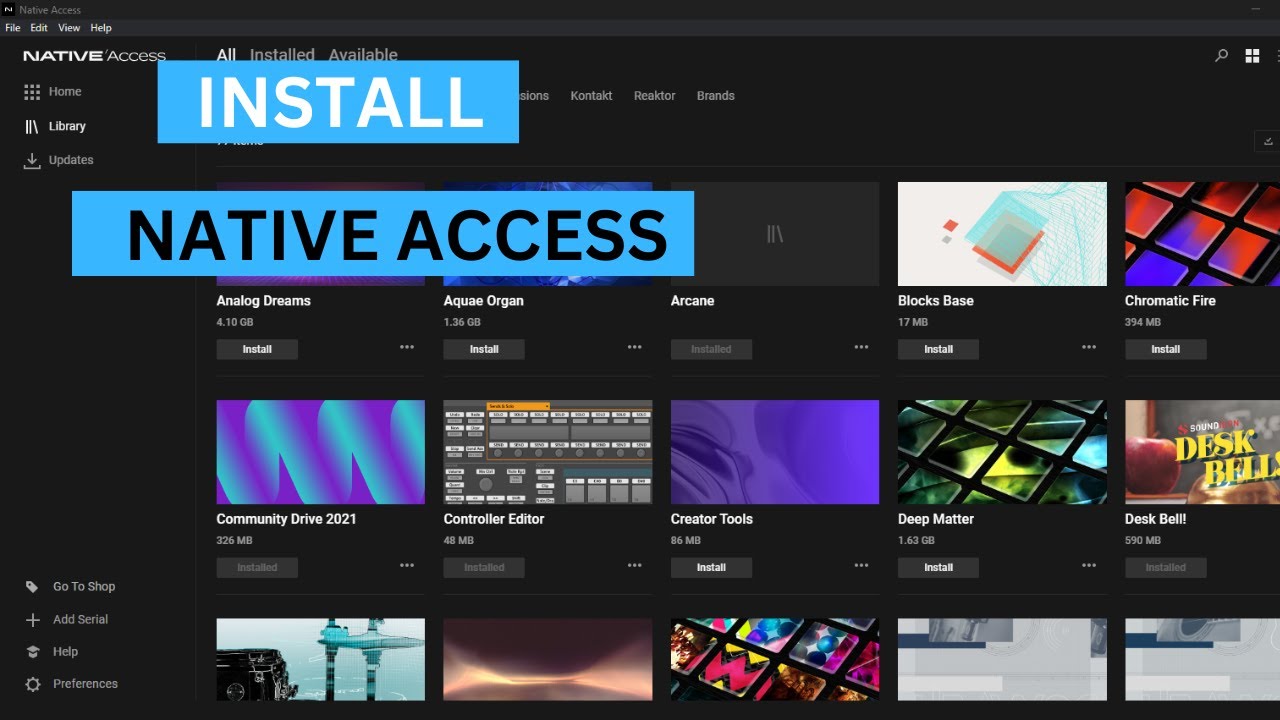Click the 4.10 GB size label
Screen dimensions: 1280x720
[236, 323]
